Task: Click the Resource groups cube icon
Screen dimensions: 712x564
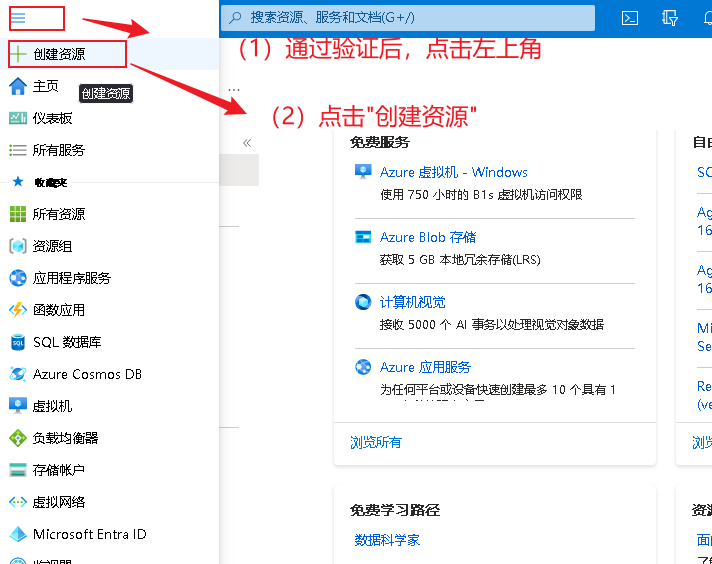Action: [18, 246]
